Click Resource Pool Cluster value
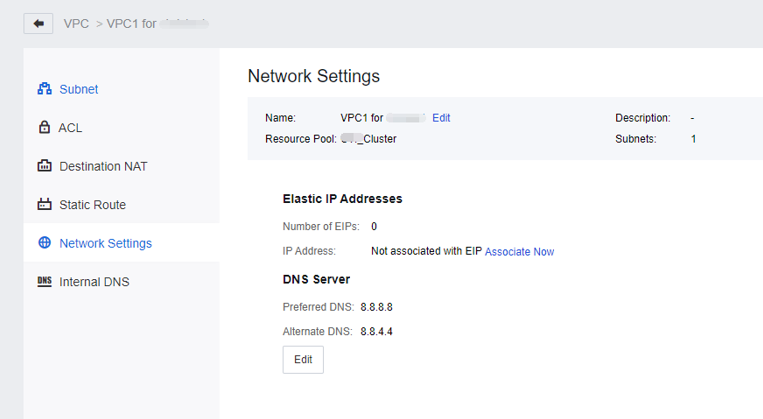This screenshot has width=763, height=419. (x=368, y=139)
